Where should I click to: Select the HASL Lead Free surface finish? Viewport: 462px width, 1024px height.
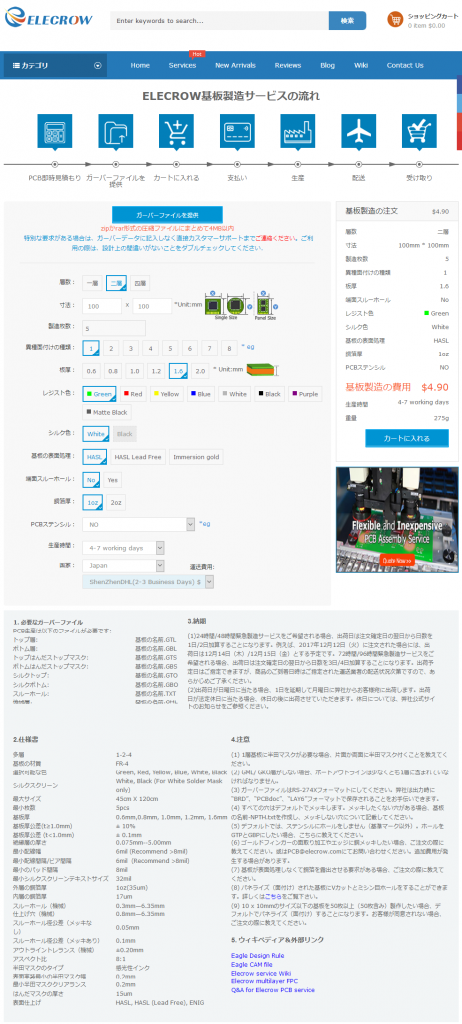coord(138,457)
